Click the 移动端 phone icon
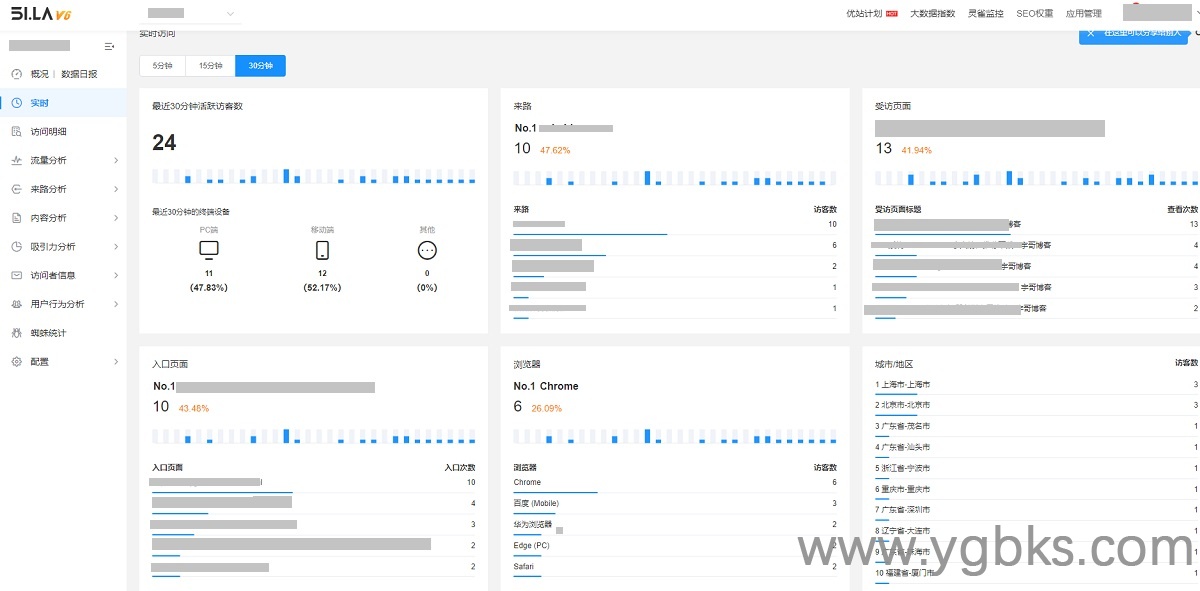This screenshot has height=591, width=1200. point(322,250)
